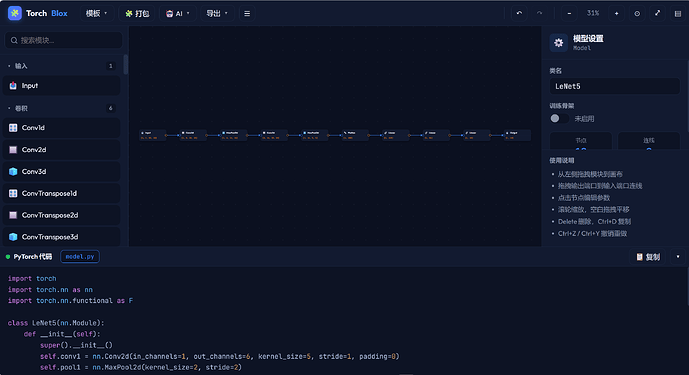Select the ConvTranspose2d module icon
689x375 pixels.
point(13,215)
